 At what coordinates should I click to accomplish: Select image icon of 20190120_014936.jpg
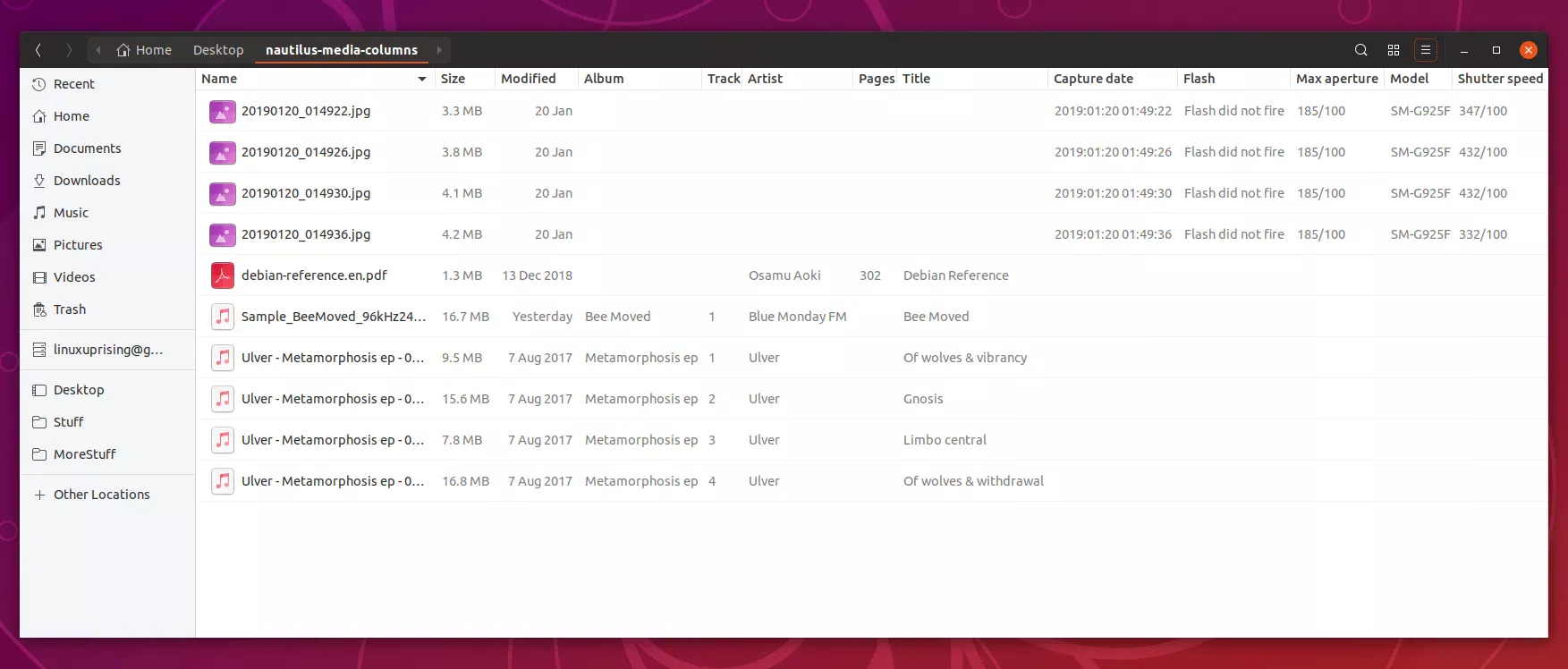[223, 235]
